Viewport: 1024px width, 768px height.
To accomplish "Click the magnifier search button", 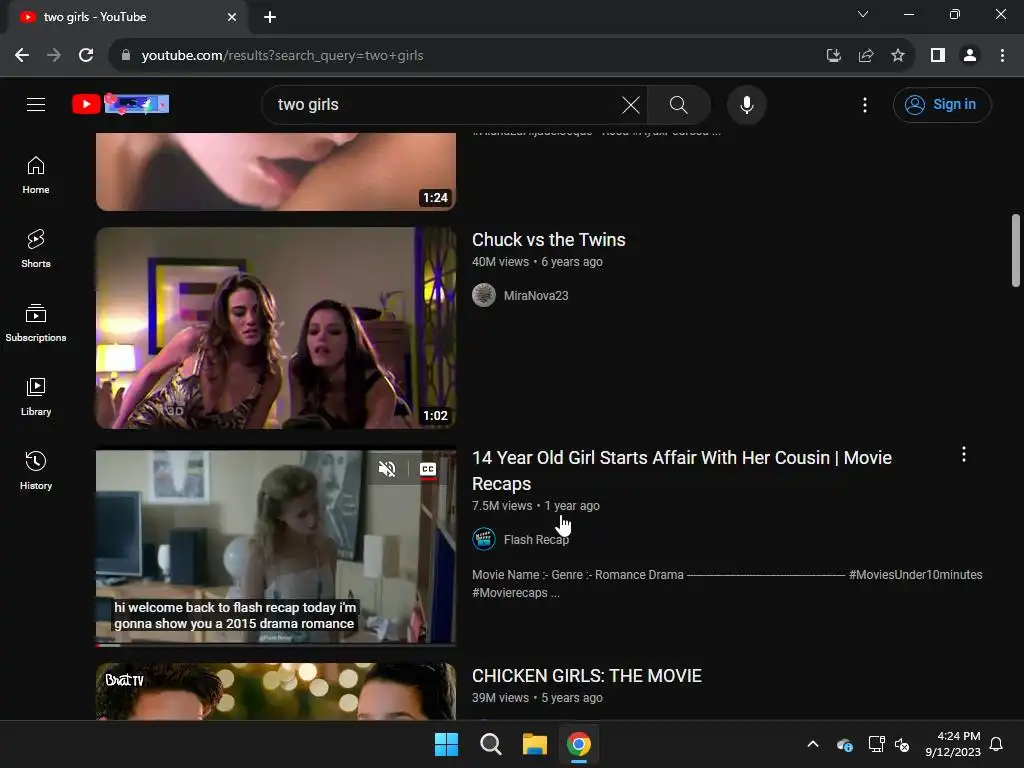I will point(679,104).
